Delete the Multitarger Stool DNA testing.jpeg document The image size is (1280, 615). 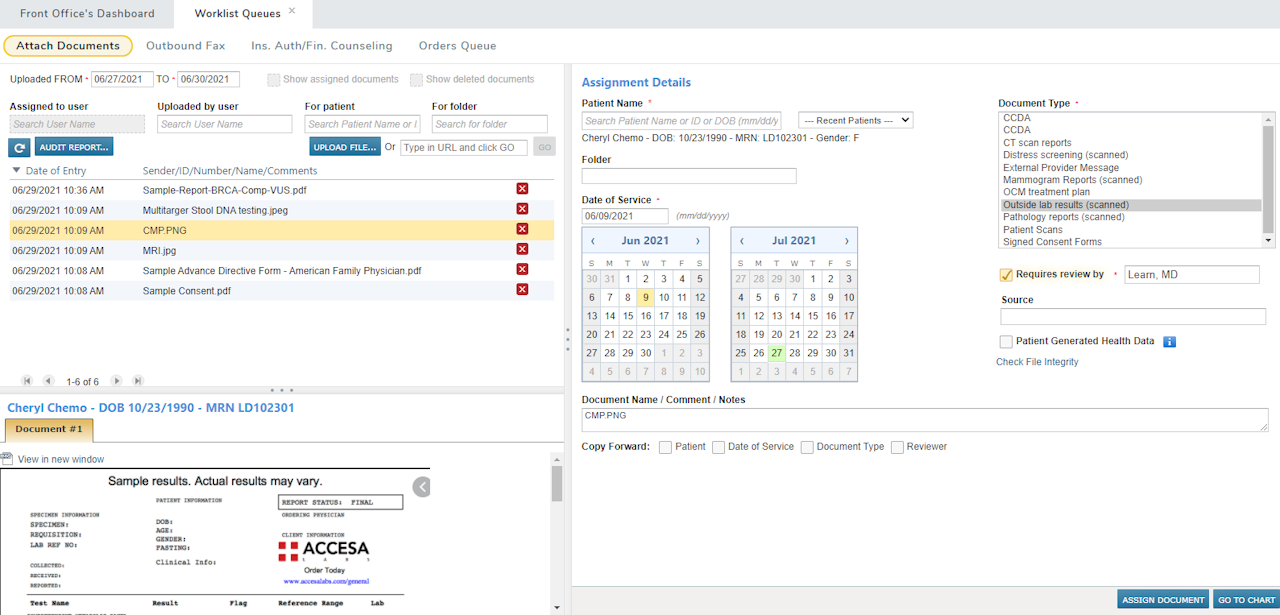[522, 209]
